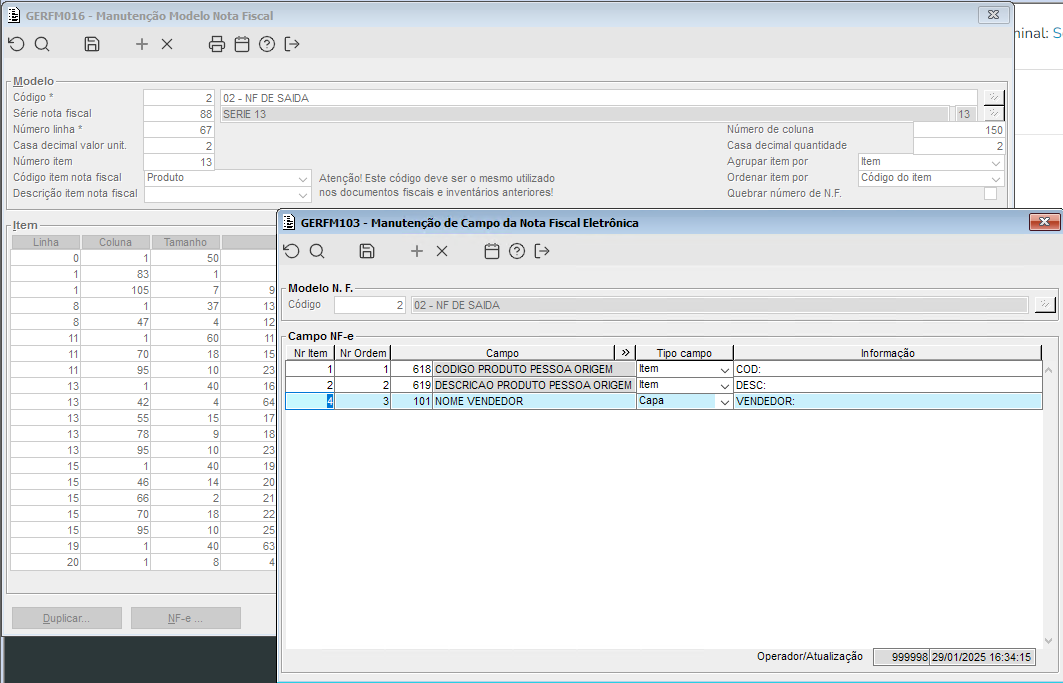The height and width of the screenshot is (683, 1063).
Task: Click the Linha column header
Action: point(45,242)
